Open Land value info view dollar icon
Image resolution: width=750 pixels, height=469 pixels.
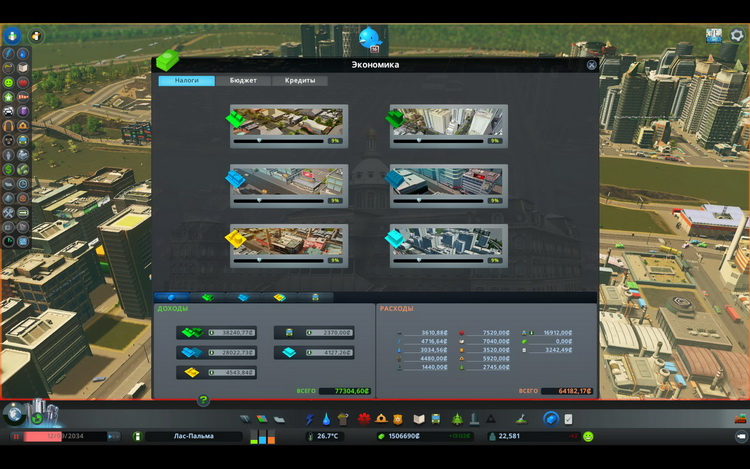tap(9, 169)
